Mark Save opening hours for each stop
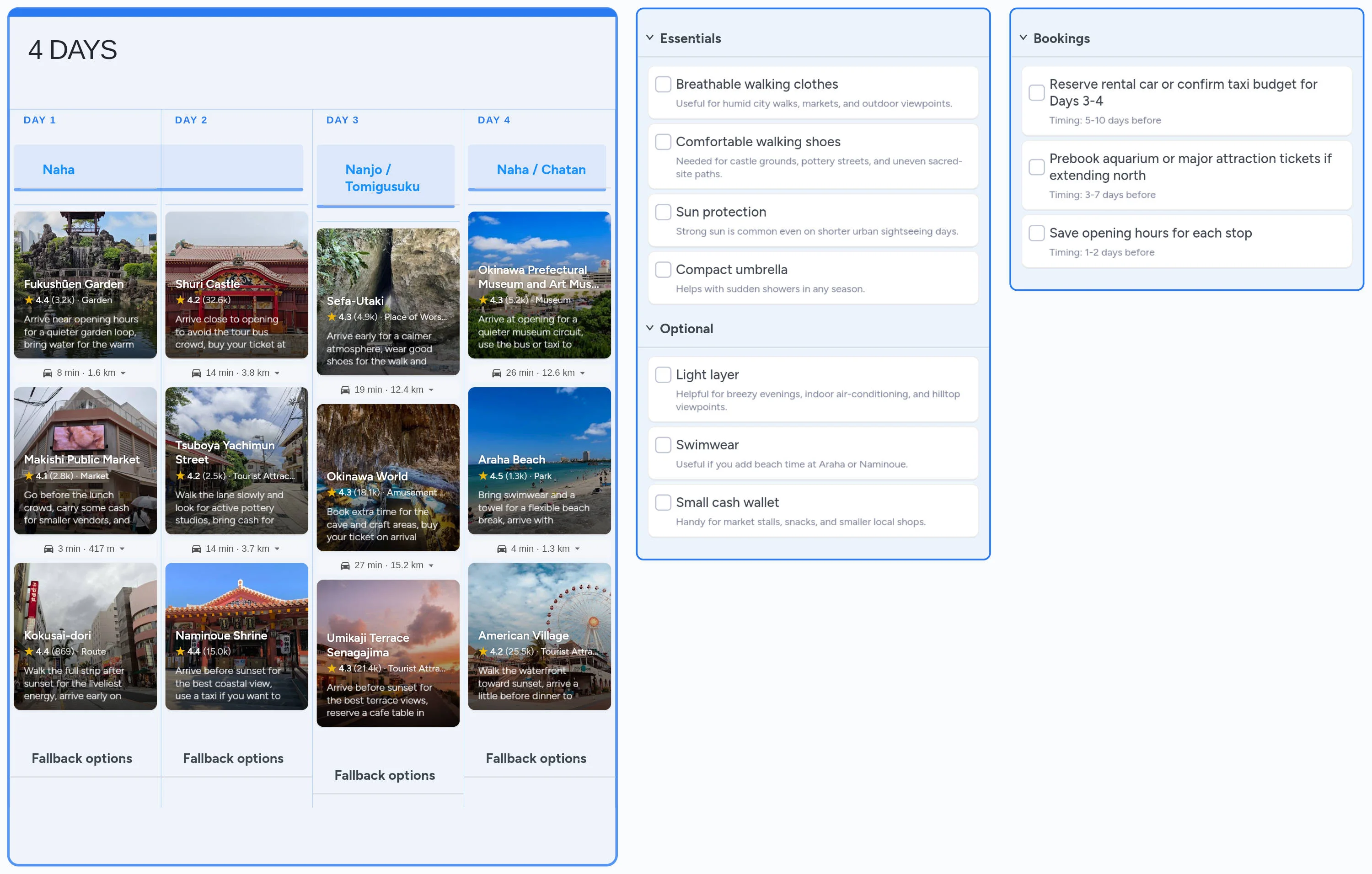This screenshot has width=1372, height=874. (x=1036, y=233)
